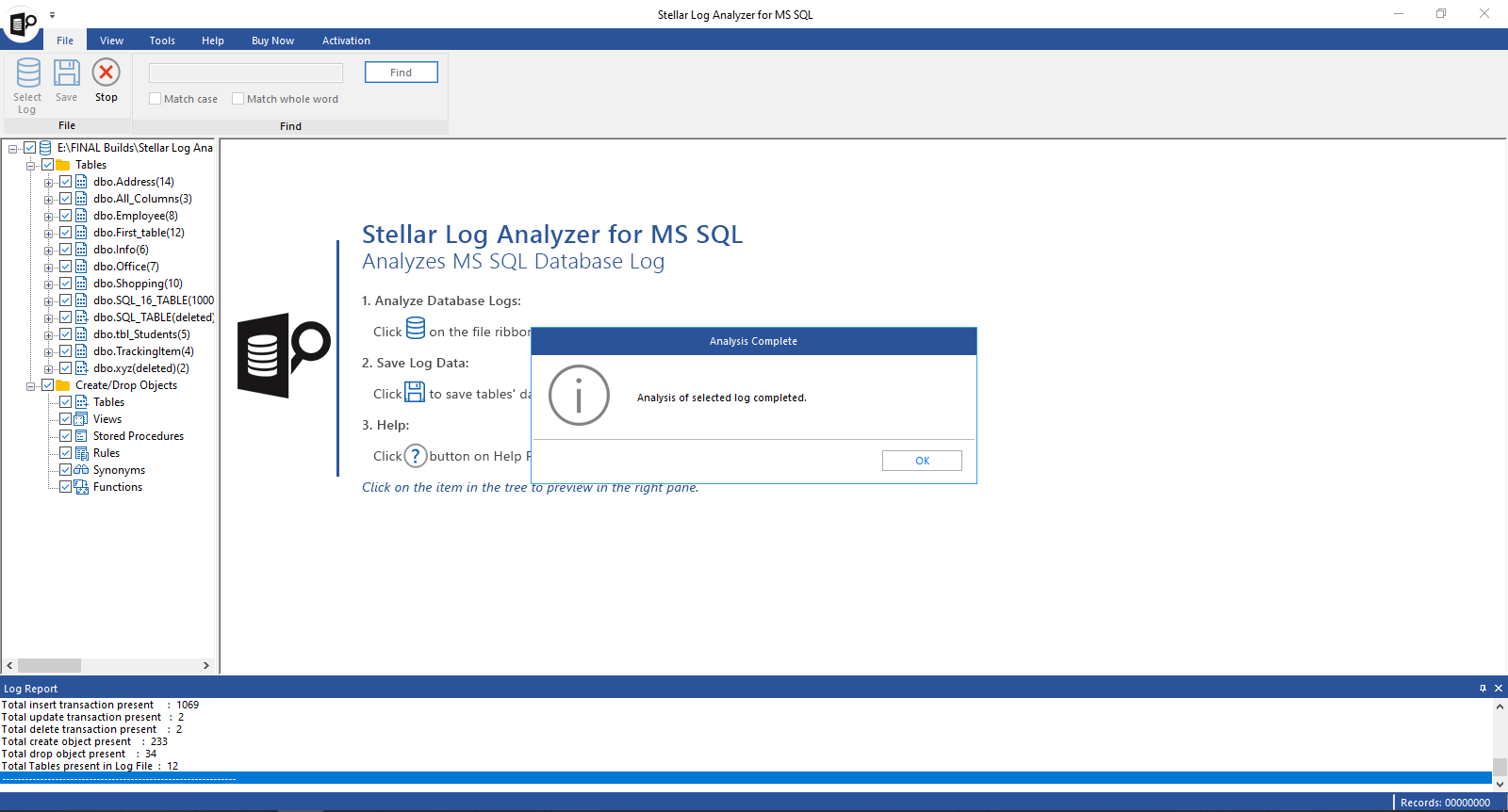
Task: Click the Views icon in tree
Action: 82,419
